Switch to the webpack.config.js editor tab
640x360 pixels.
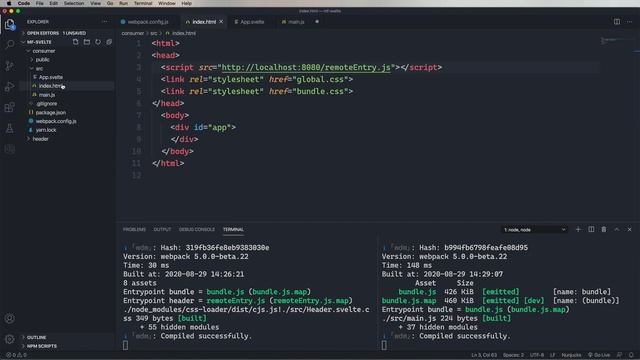pyautogui.click(x=148, y=22)
